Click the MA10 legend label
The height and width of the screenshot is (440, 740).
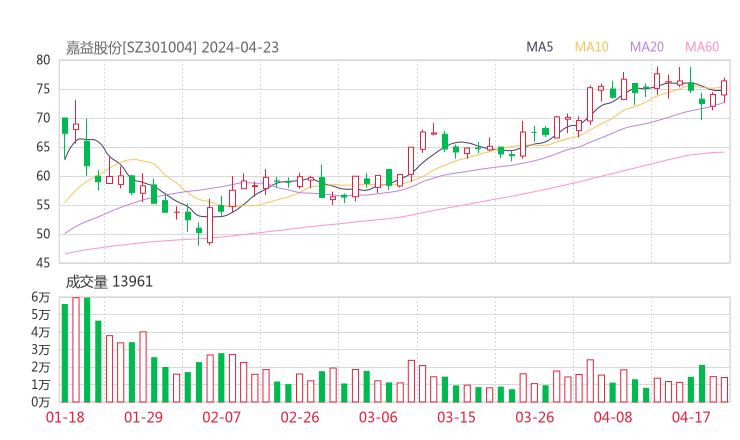591,47
